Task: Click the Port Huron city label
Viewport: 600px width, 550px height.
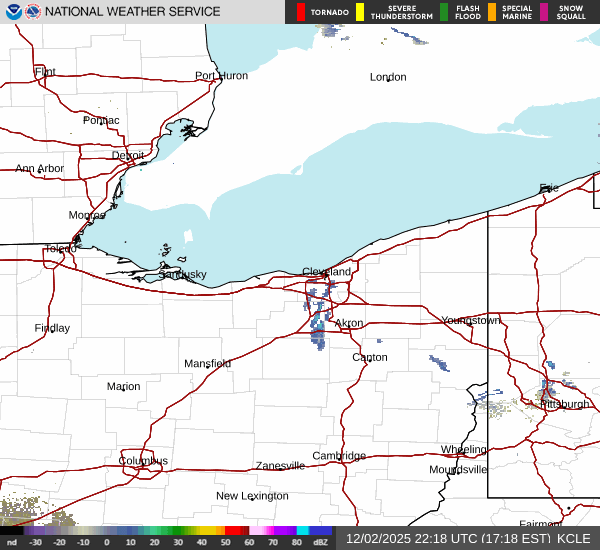Action: (221, 76)
